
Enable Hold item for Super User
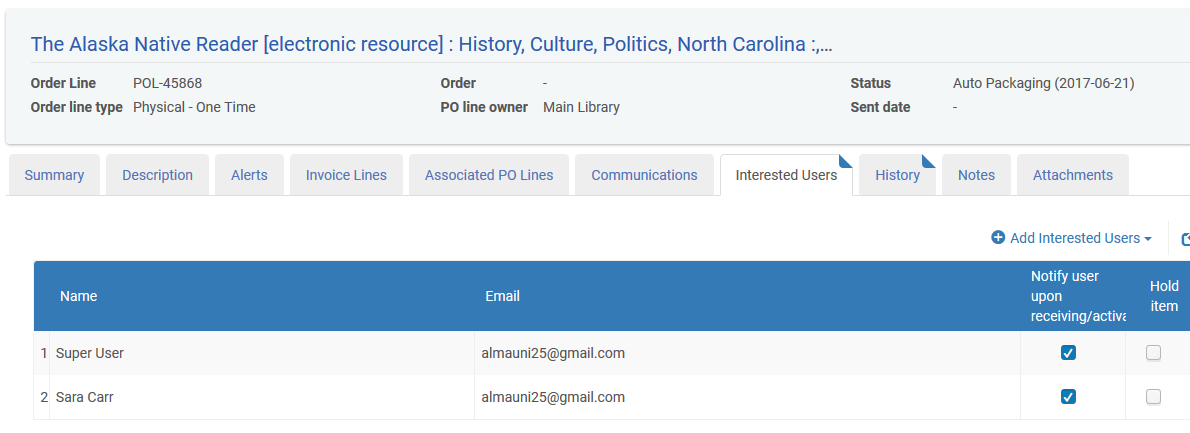click(x=1153, y=353)
